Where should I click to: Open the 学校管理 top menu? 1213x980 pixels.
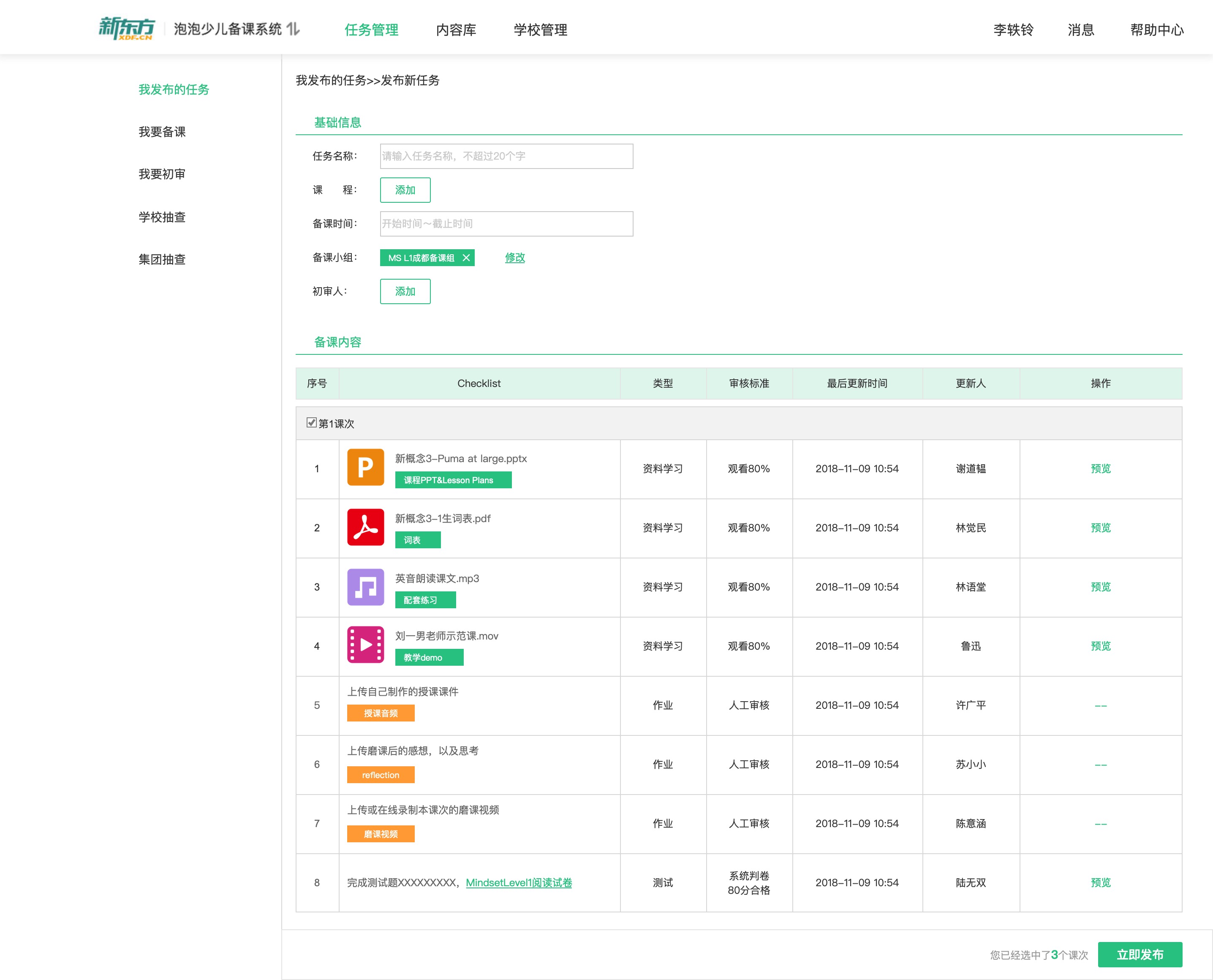pyautogui.click(x=540, y=29)
